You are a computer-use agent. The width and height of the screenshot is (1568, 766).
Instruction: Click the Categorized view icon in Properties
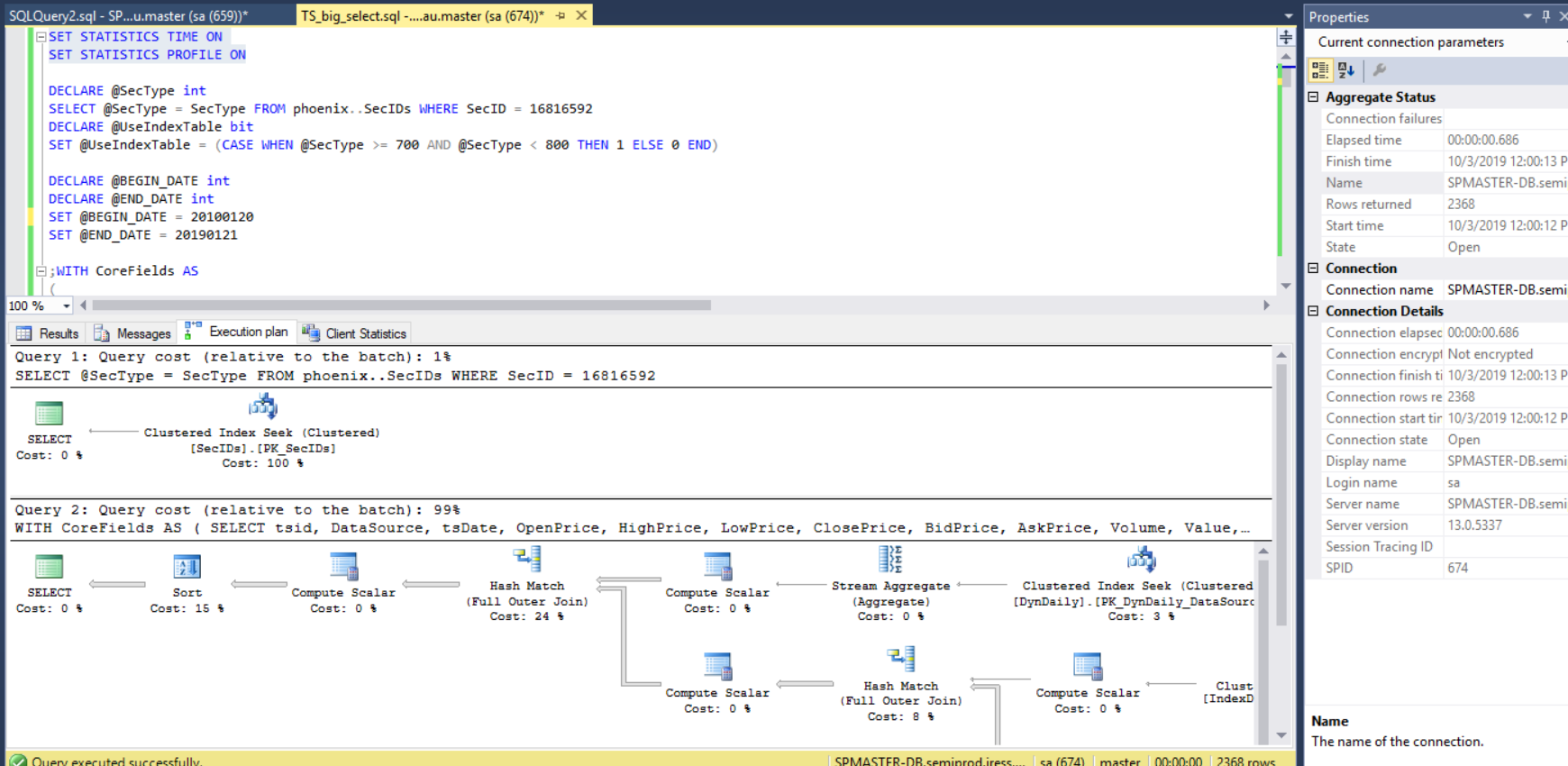tap(1320, 70)
